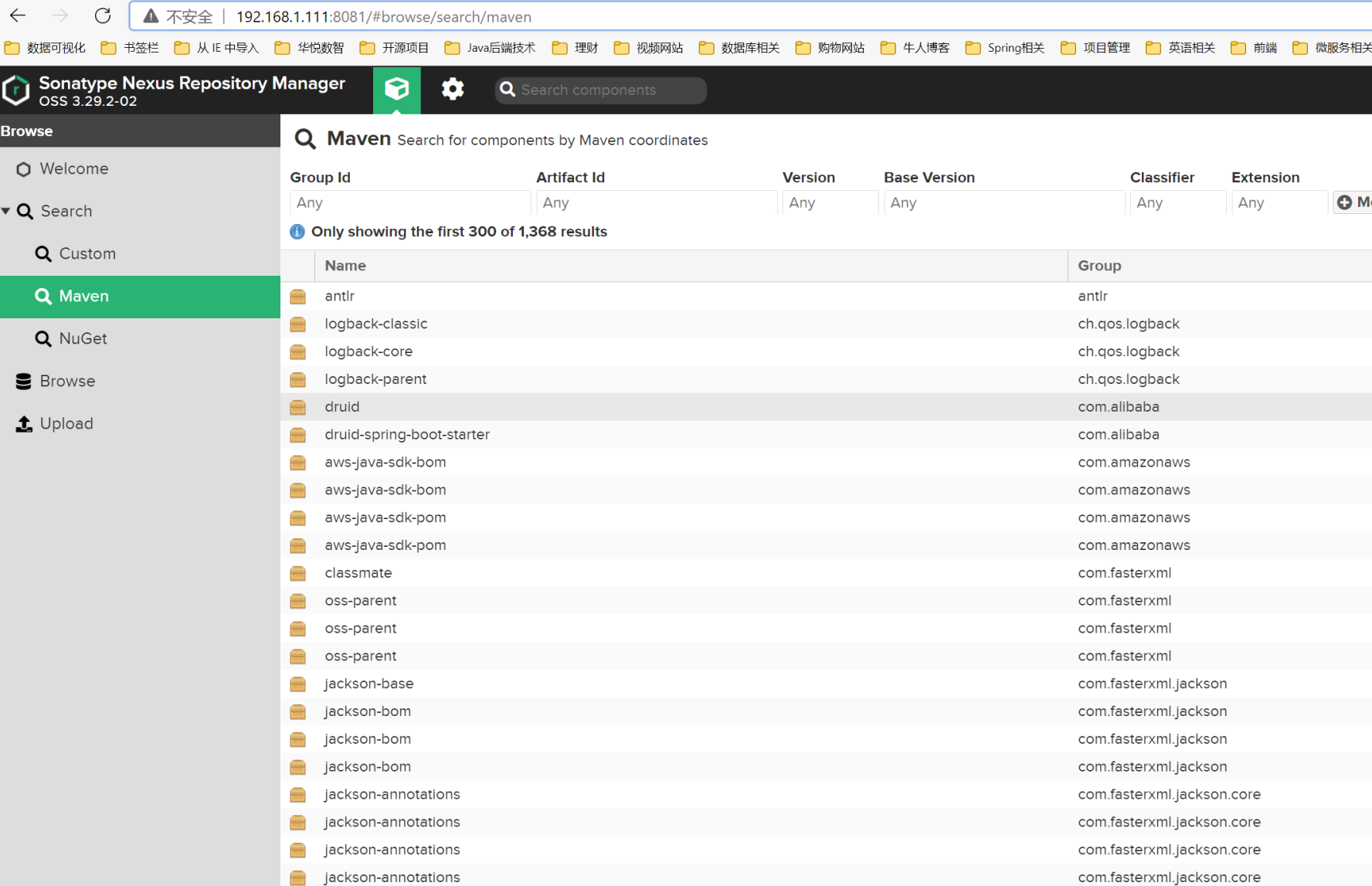Click the Artifact Id filter field

point(657,202)
